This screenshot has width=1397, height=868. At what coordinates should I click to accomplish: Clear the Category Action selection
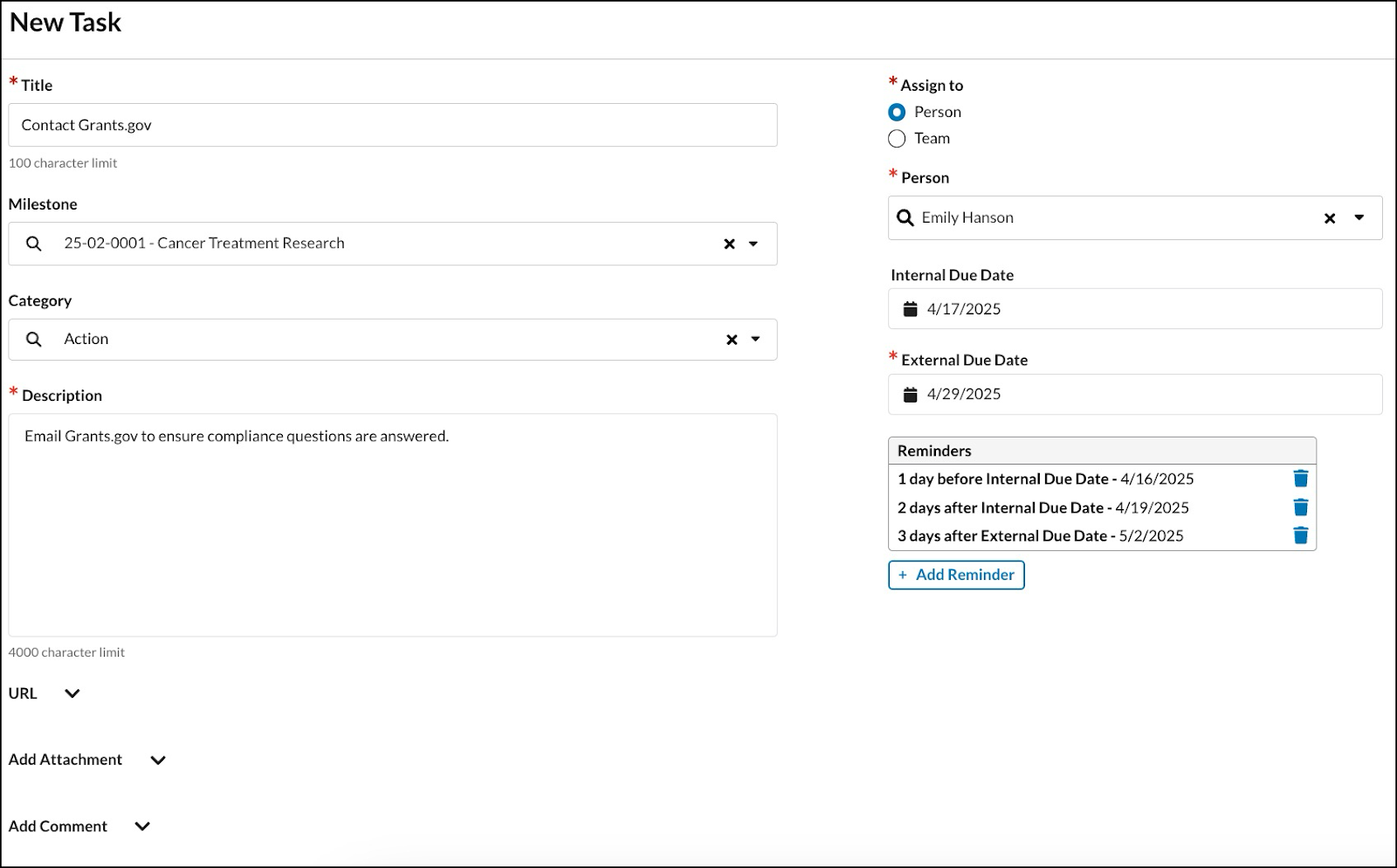pos(732,340)
